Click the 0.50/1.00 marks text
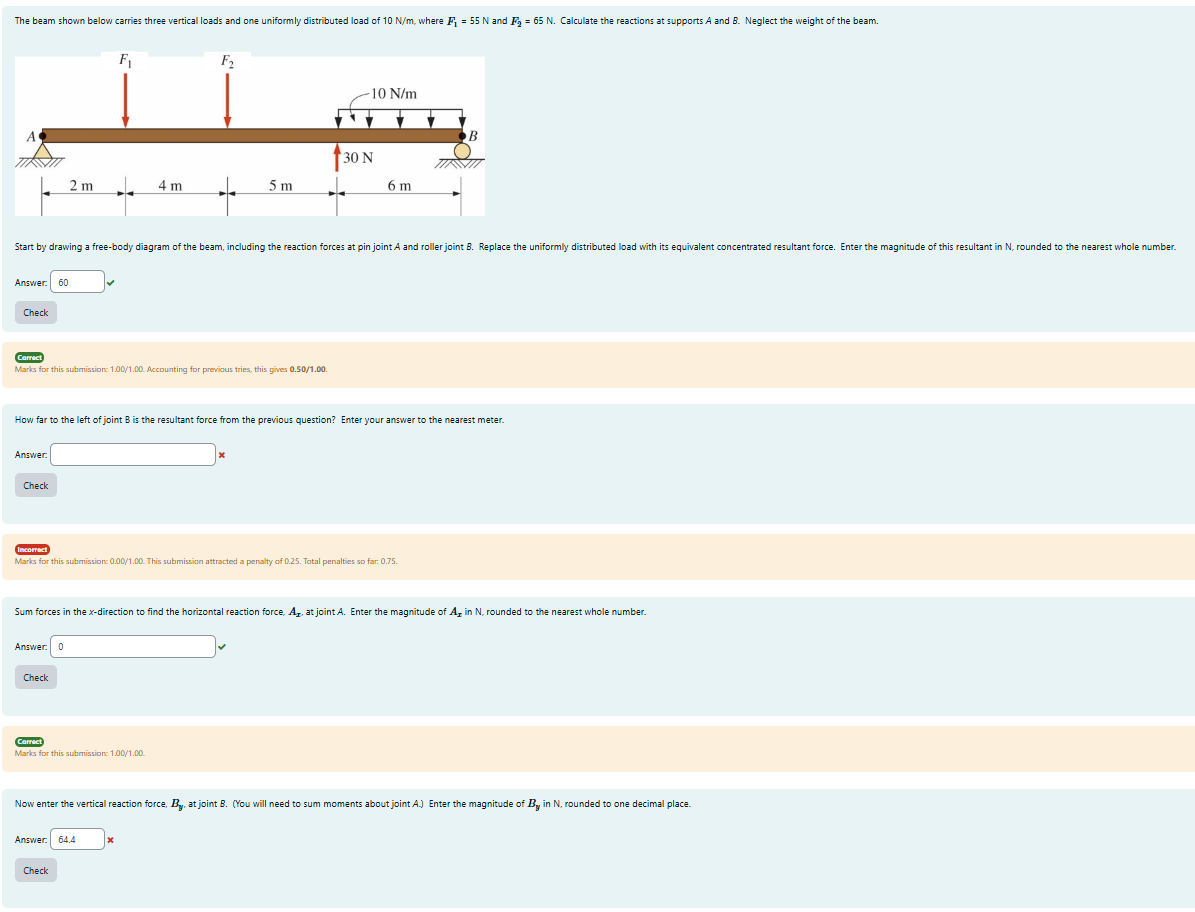Image resolution: width=1195 pixels, height=912 pixels. [308, 370]
